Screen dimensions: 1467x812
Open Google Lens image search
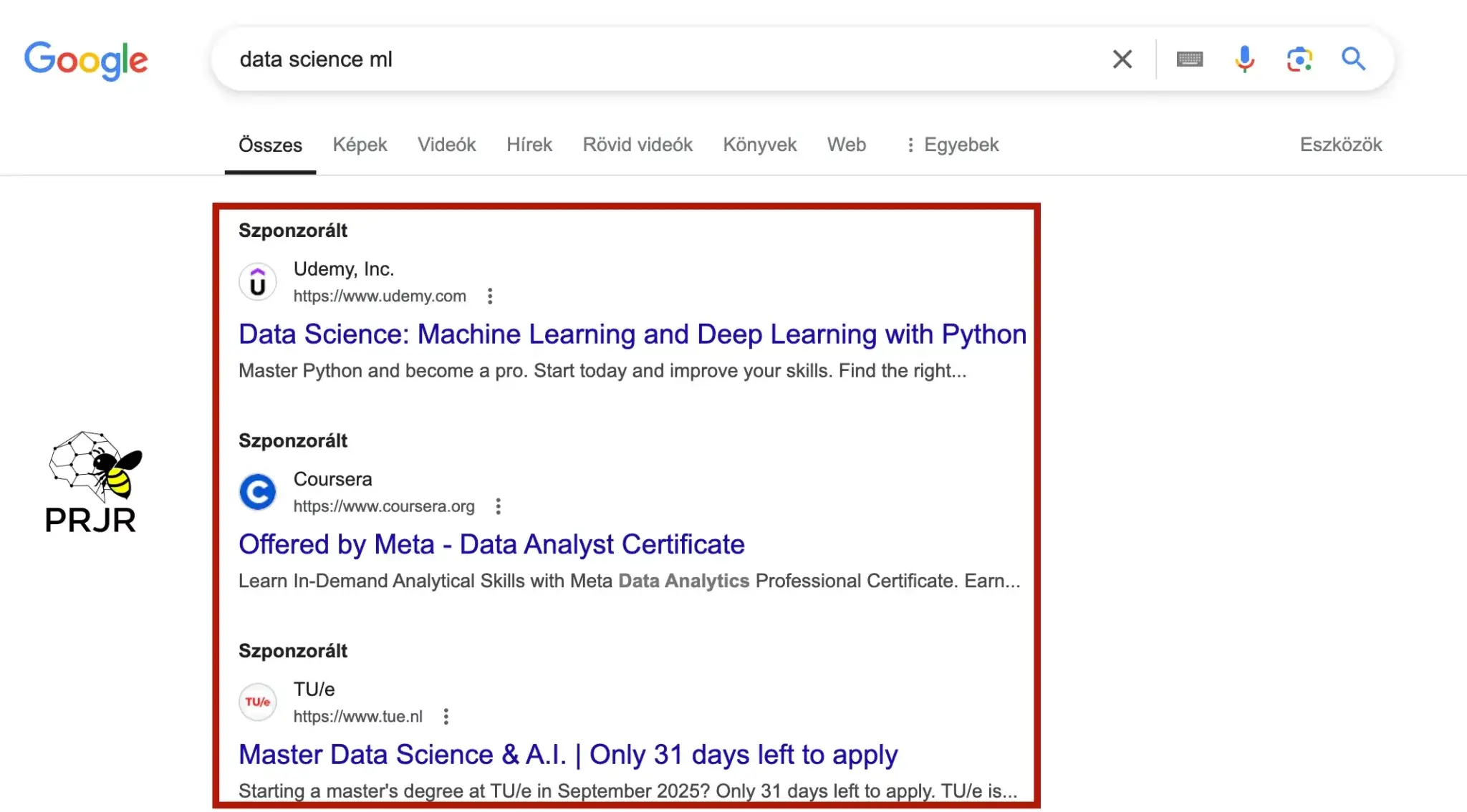[1299, 59]
